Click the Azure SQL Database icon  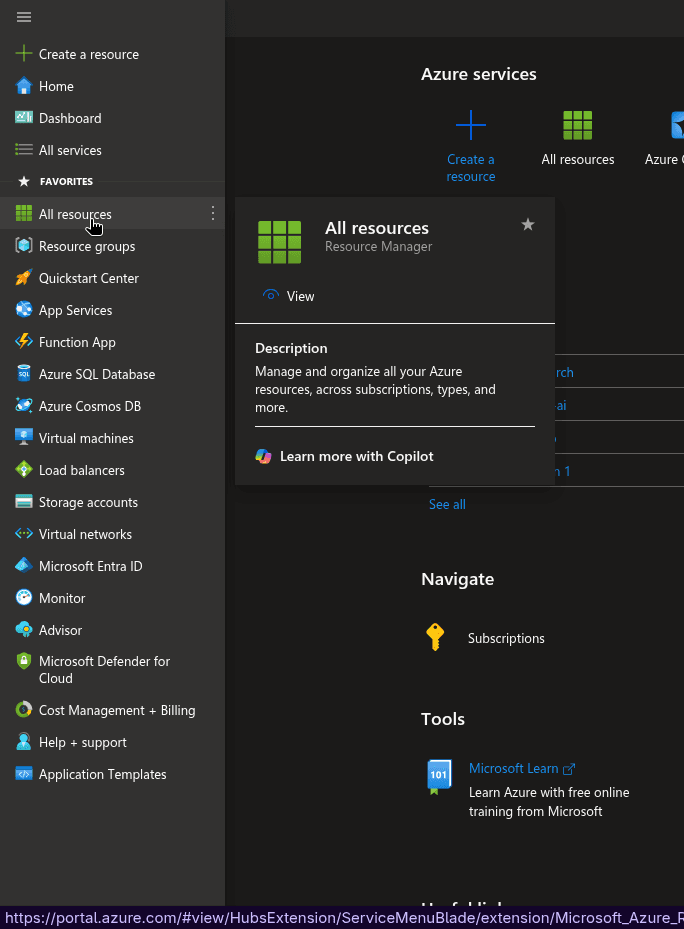tap(24, 373)
